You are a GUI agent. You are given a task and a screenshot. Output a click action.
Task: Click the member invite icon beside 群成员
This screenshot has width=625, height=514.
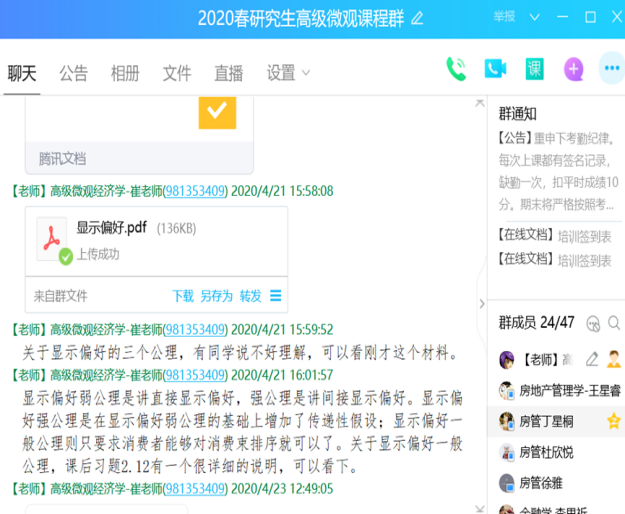593,323
